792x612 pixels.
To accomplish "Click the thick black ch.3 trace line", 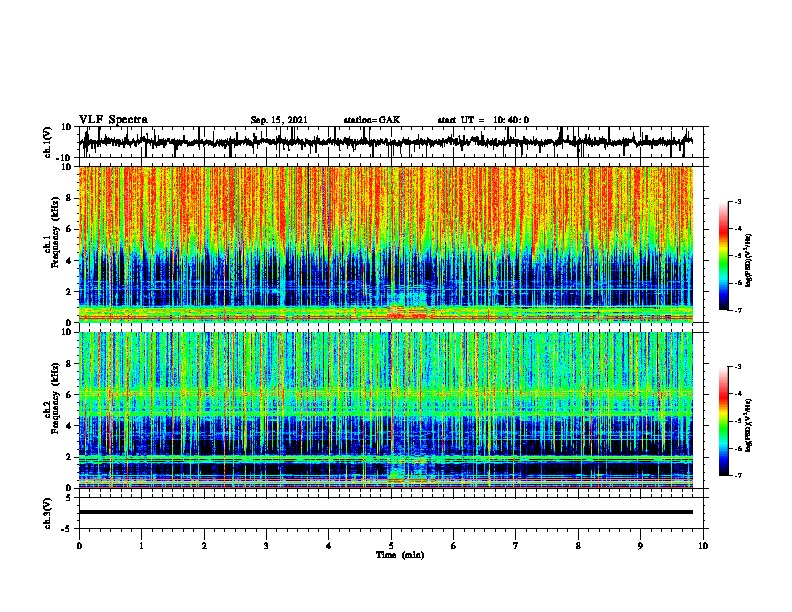I will (x=386, y=512).
